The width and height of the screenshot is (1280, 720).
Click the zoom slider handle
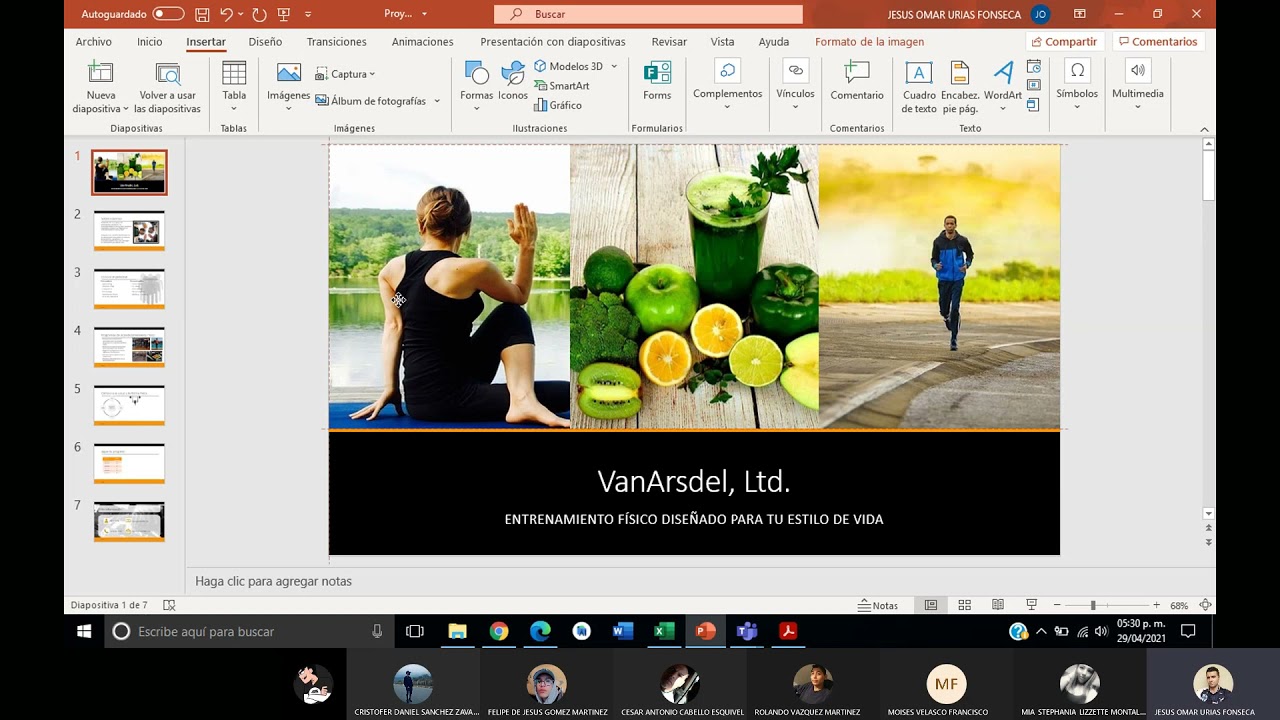click(x=1093, y=605)
